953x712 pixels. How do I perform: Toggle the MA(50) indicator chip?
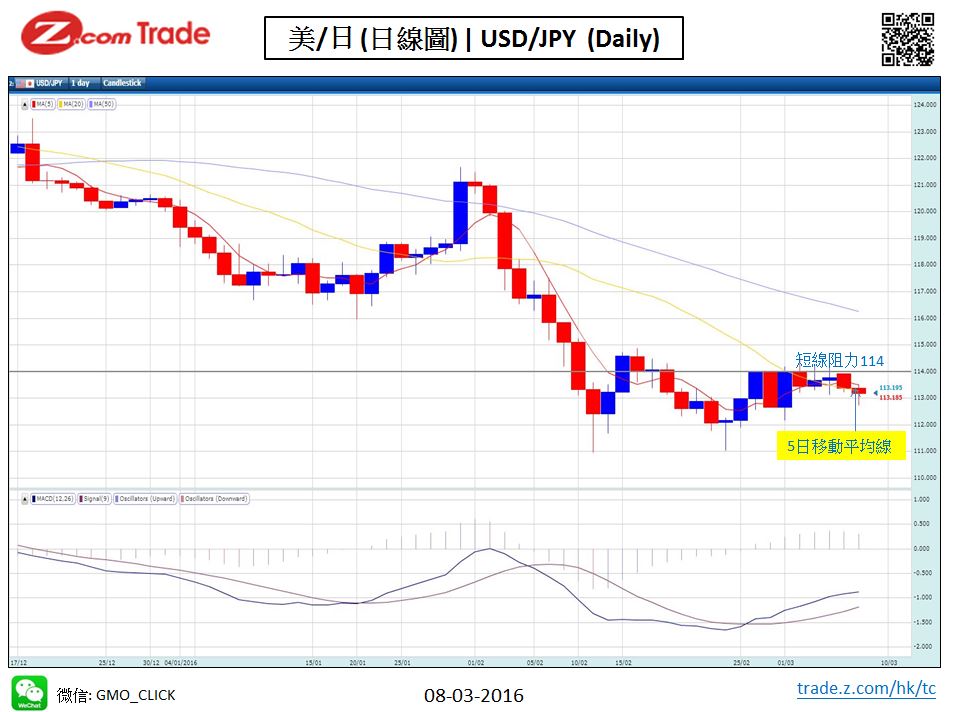coord(101,105)
